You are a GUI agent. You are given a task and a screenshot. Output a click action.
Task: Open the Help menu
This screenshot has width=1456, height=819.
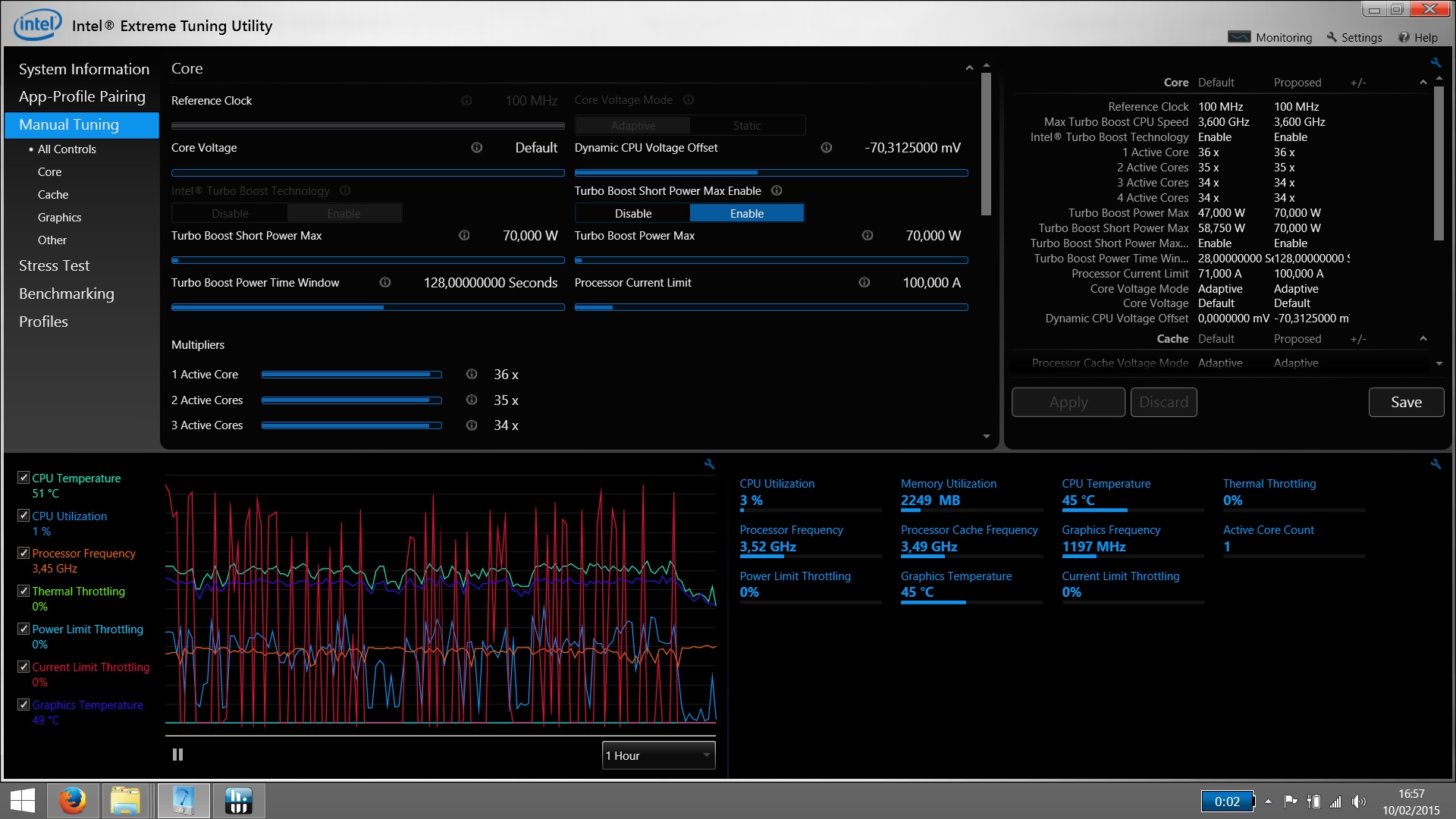pyautogui.click(x=1417, y=37)
